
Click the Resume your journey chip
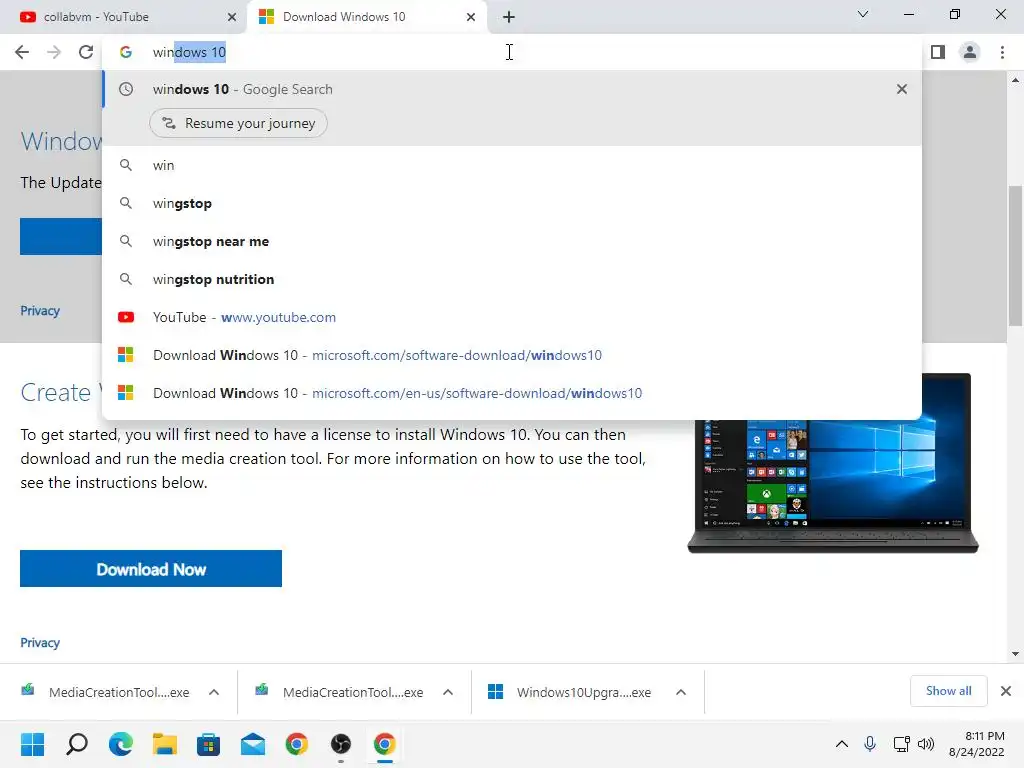(238, 123)
